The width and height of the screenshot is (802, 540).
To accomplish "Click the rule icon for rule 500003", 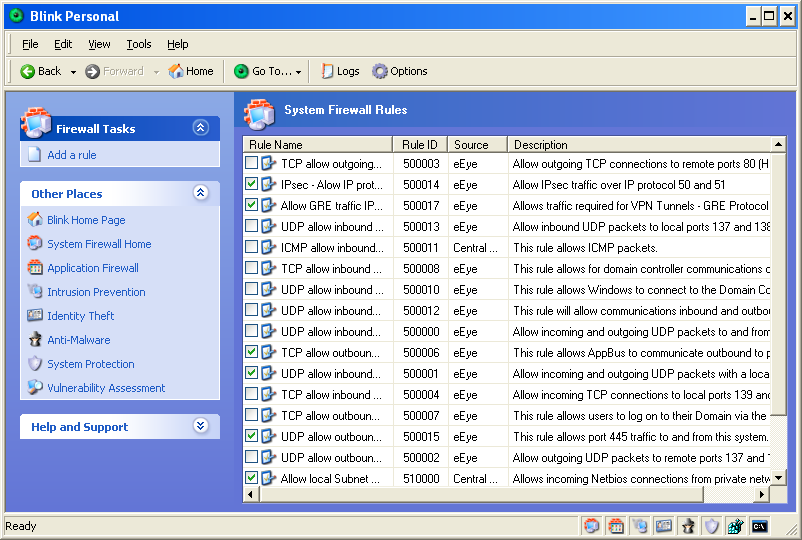I will tap(269, 164).
